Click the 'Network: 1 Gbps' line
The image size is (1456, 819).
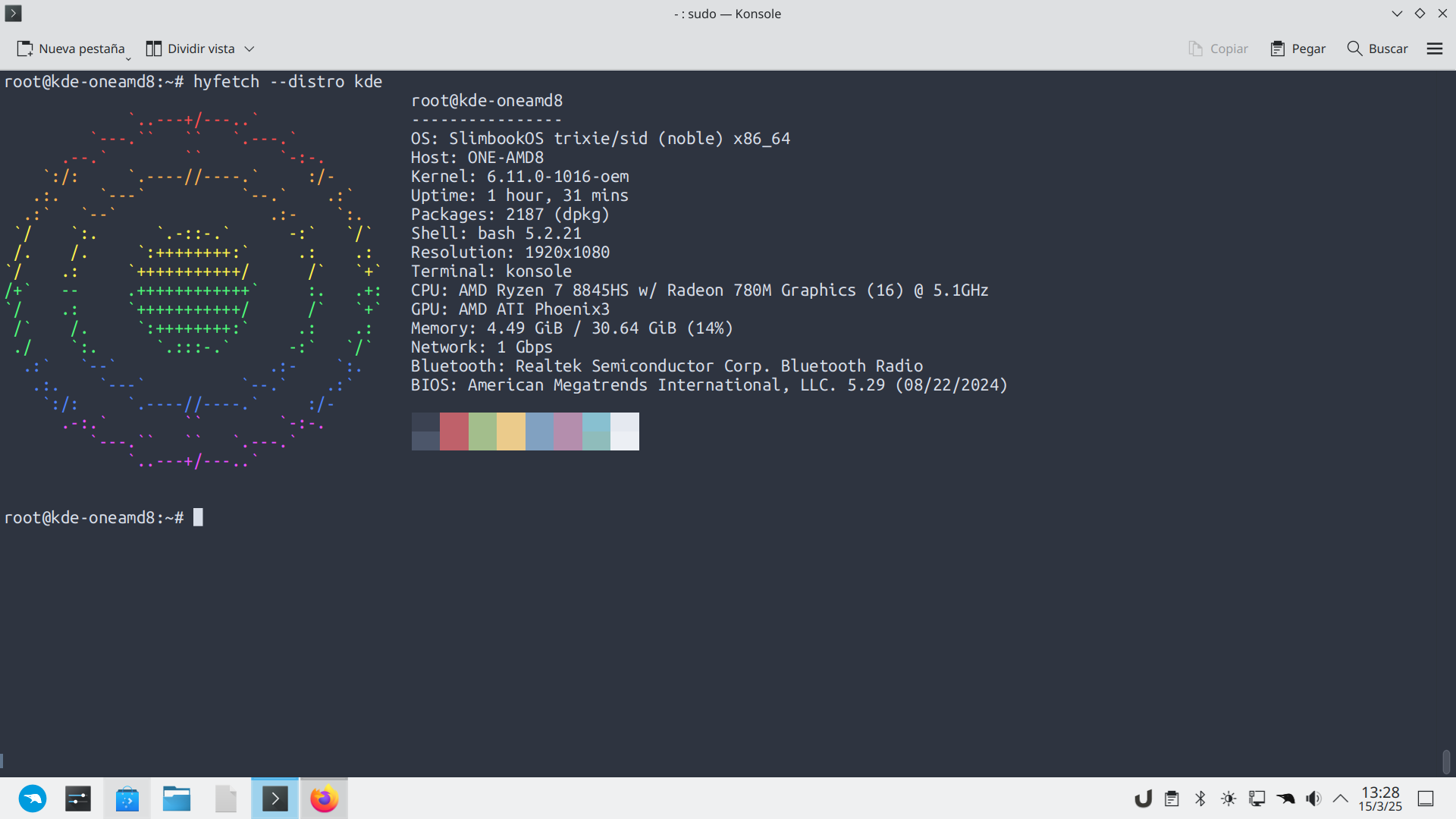click(482, 347)
